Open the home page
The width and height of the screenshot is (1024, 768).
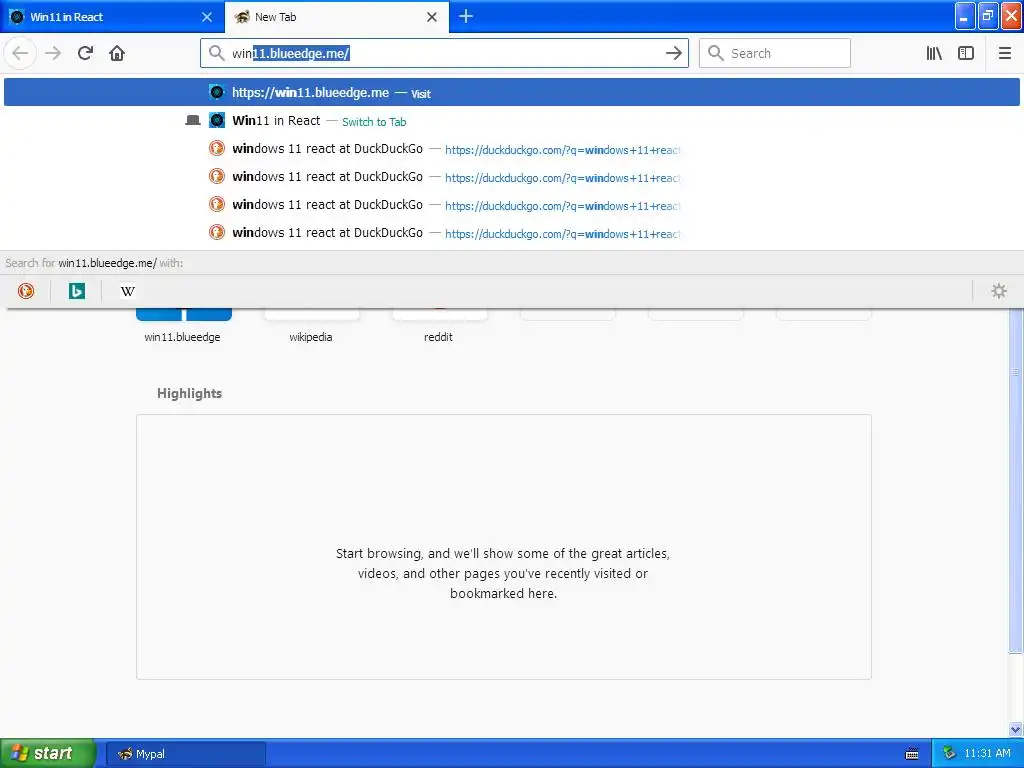coord(117,53)
